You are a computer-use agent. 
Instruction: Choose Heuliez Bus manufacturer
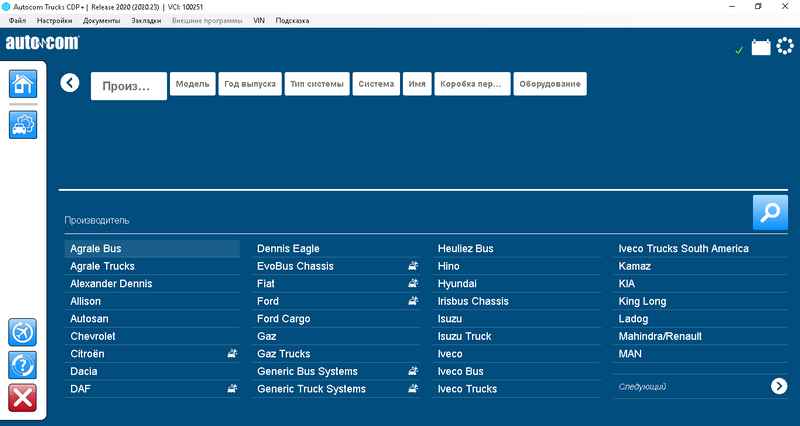(517, 248)
